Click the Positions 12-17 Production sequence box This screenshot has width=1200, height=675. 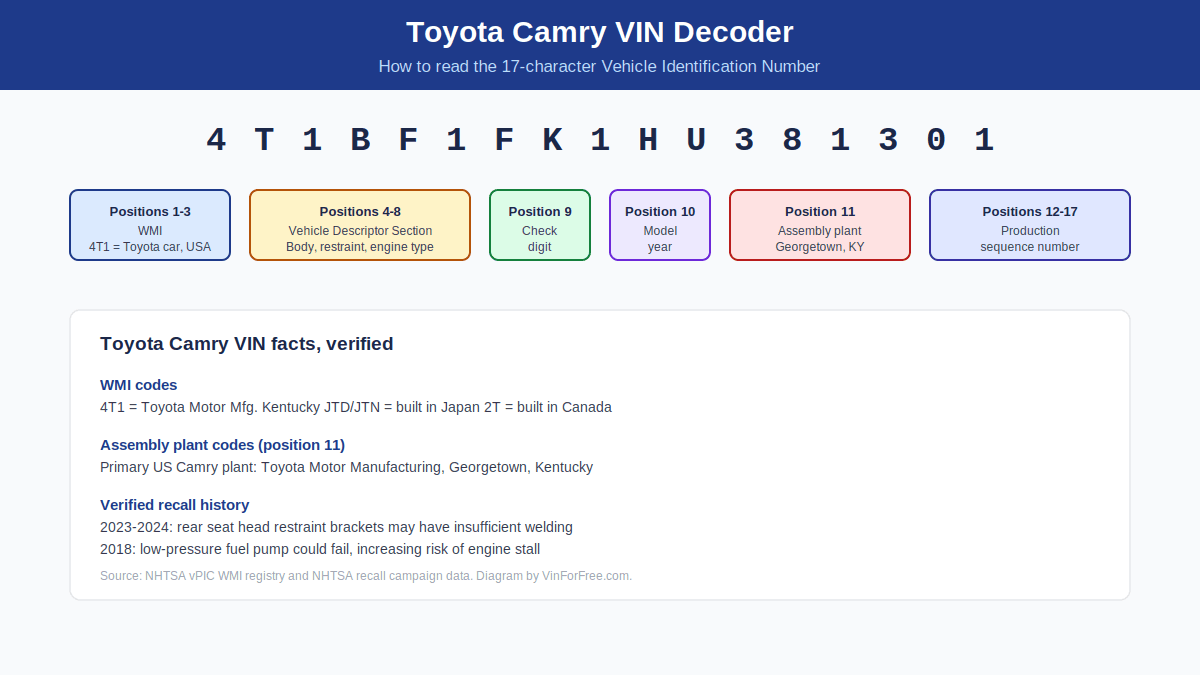pyautogui.click(x=1030, y=225)
